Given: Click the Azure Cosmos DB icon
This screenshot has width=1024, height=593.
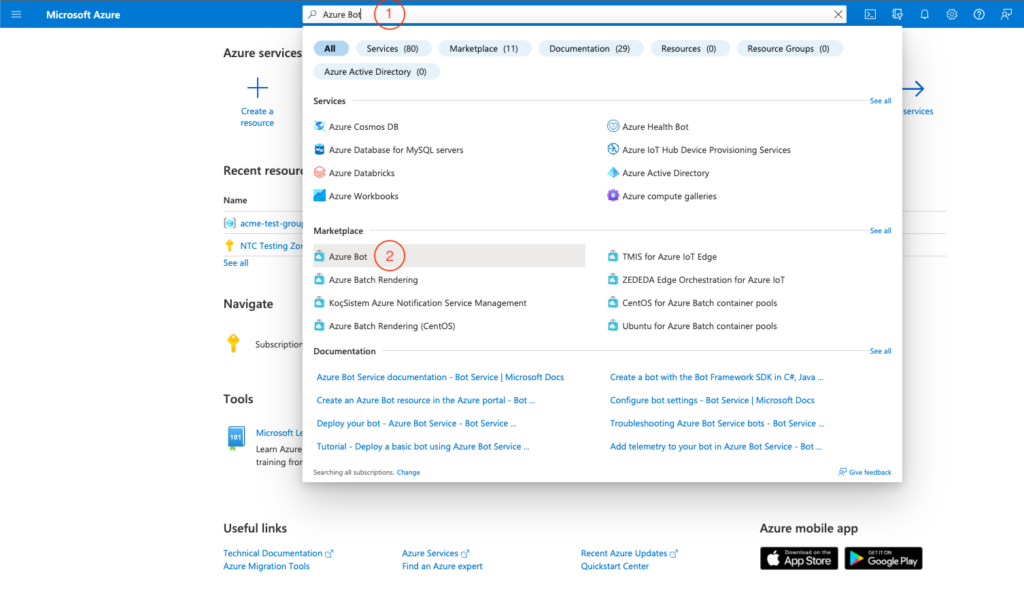Looking at the screenshot, I should [319, 126].
